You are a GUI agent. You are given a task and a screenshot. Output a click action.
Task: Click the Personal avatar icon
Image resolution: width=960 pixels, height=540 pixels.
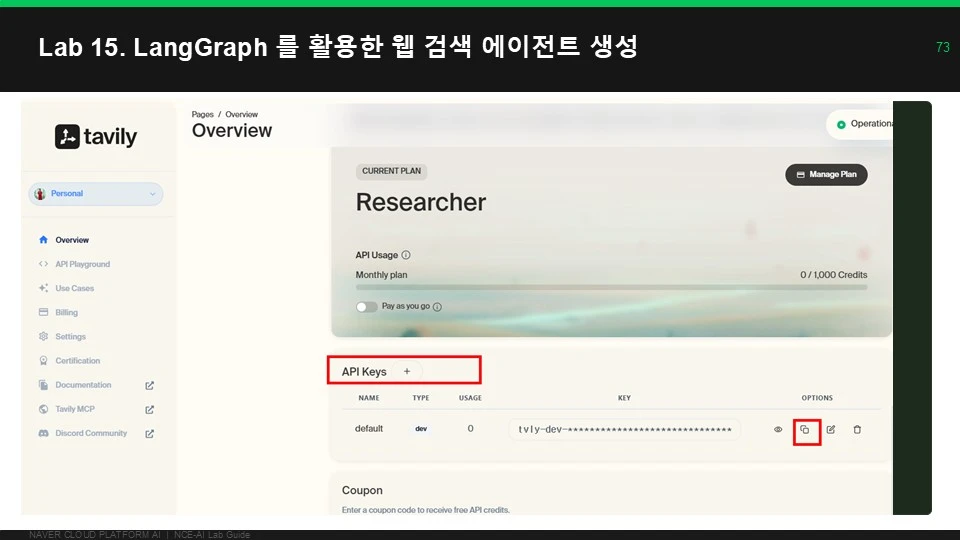coord(40,193)
